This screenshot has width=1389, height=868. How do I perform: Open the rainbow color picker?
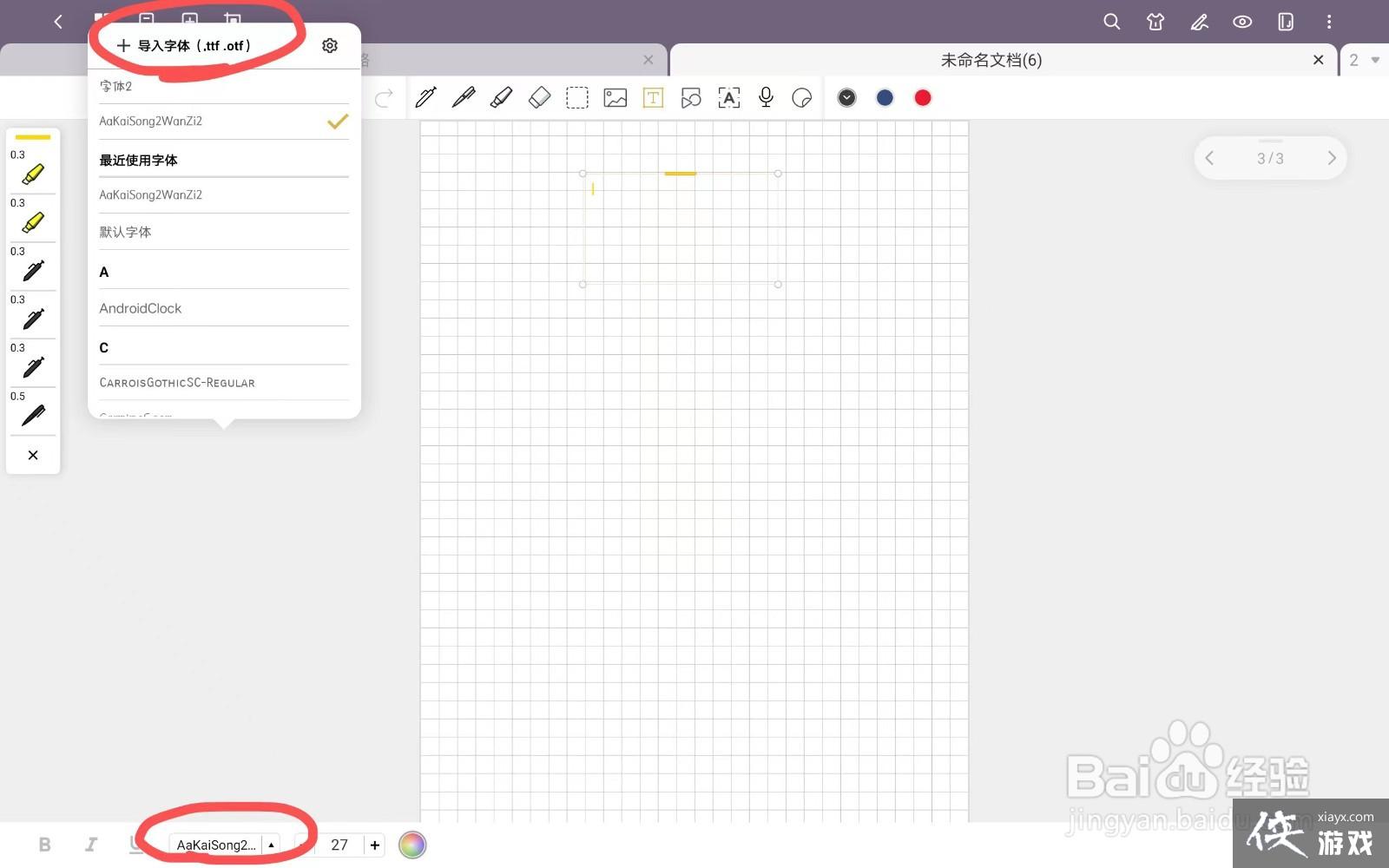pyautogui.click(x=412, y=845)
